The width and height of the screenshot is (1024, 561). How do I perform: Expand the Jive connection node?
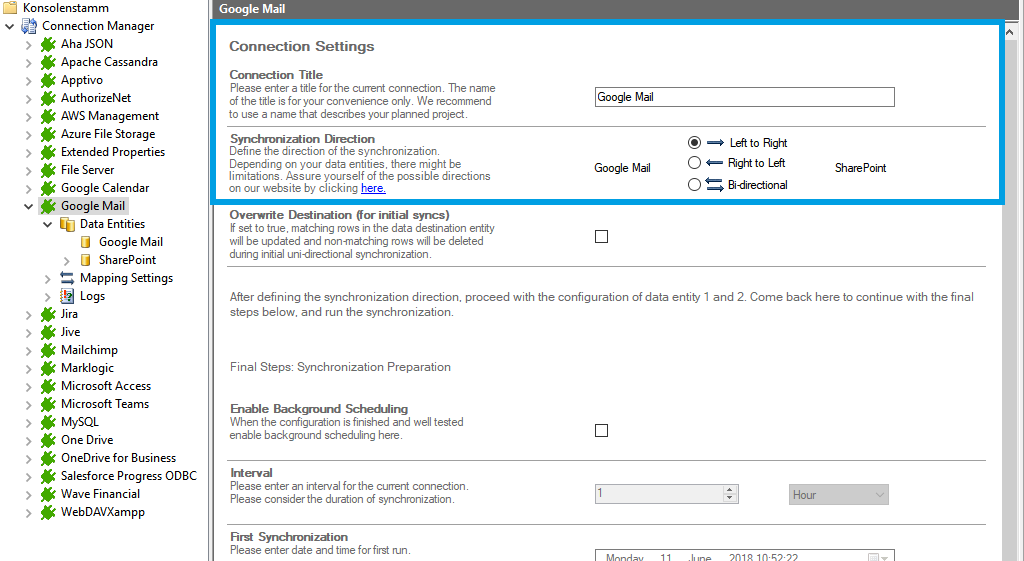click(29, 332)
